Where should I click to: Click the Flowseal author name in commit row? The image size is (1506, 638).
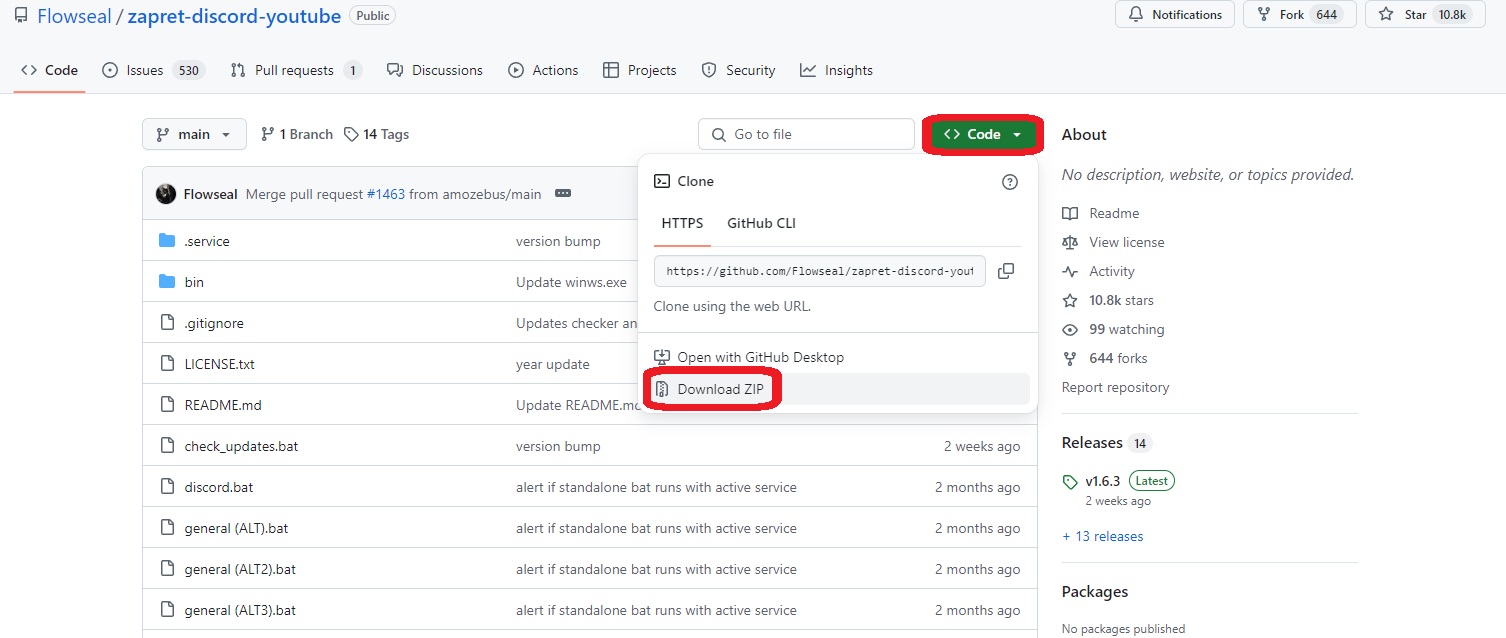point(211,194)
